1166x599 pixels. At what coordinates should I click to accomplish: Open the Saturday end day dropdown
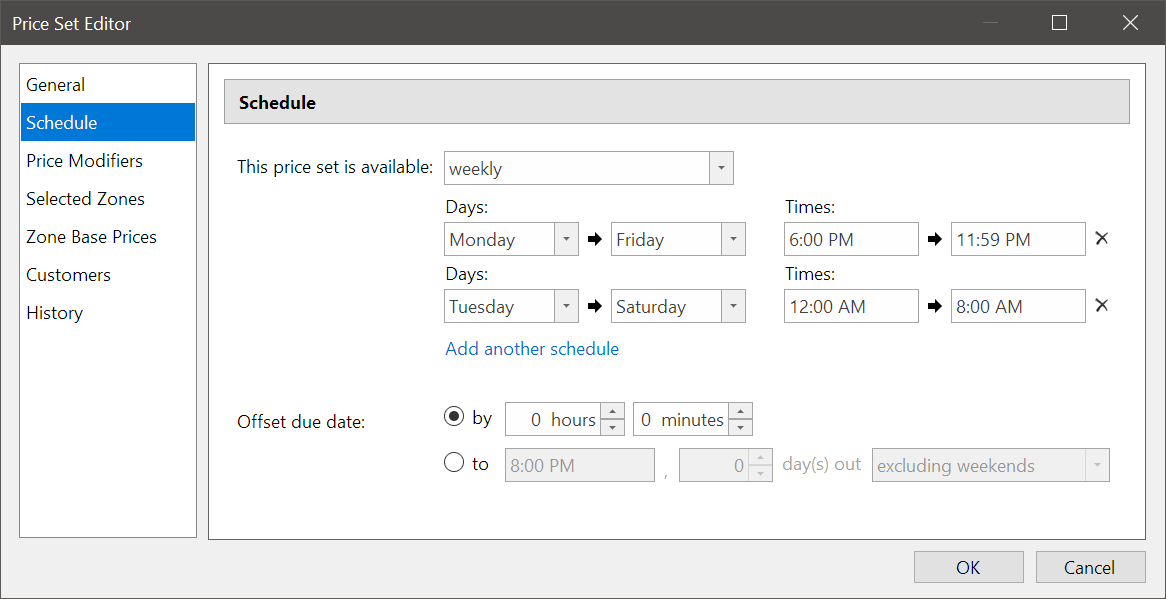733,305
